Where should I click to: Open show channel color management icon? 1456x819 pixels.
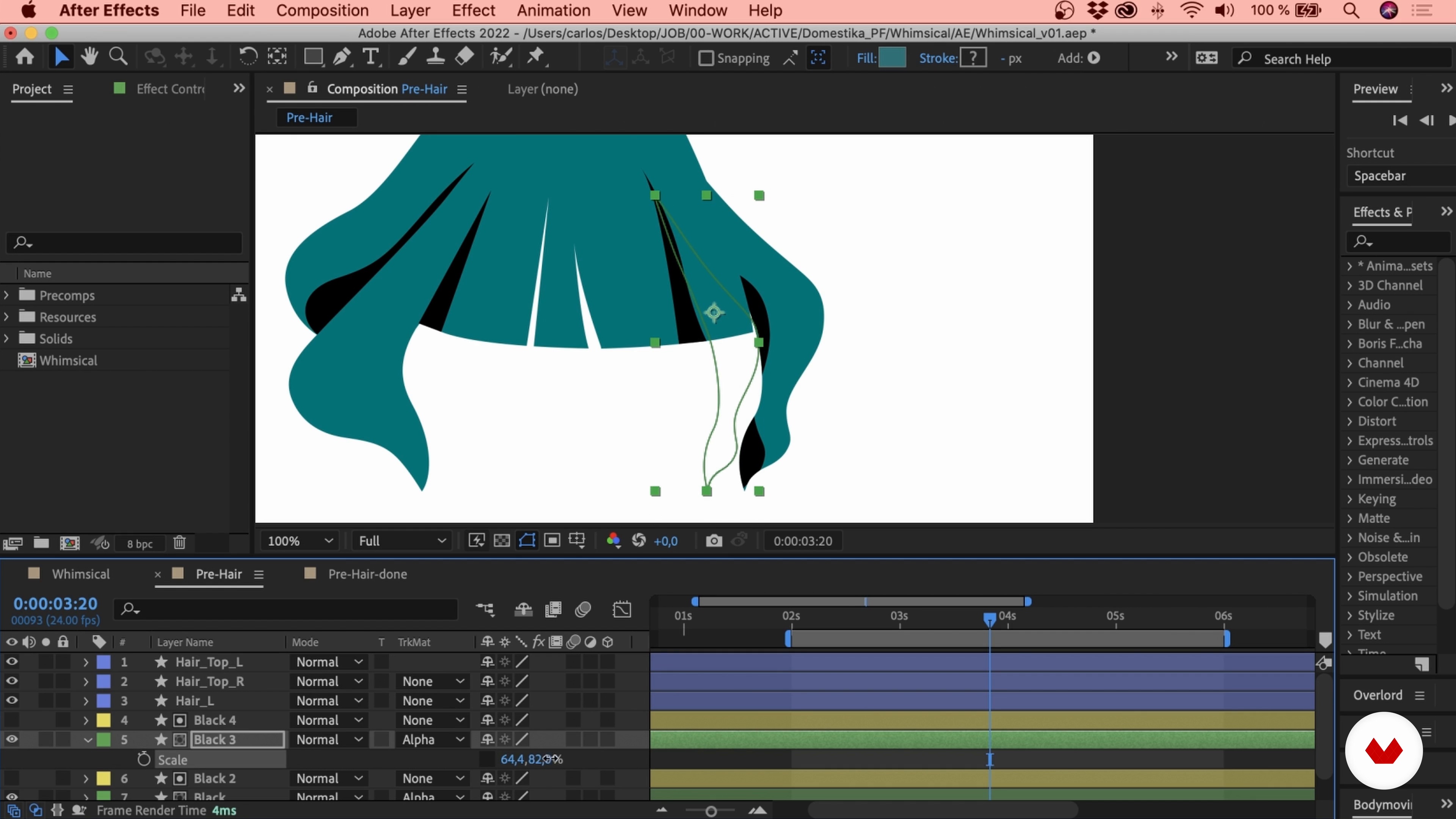613,541
